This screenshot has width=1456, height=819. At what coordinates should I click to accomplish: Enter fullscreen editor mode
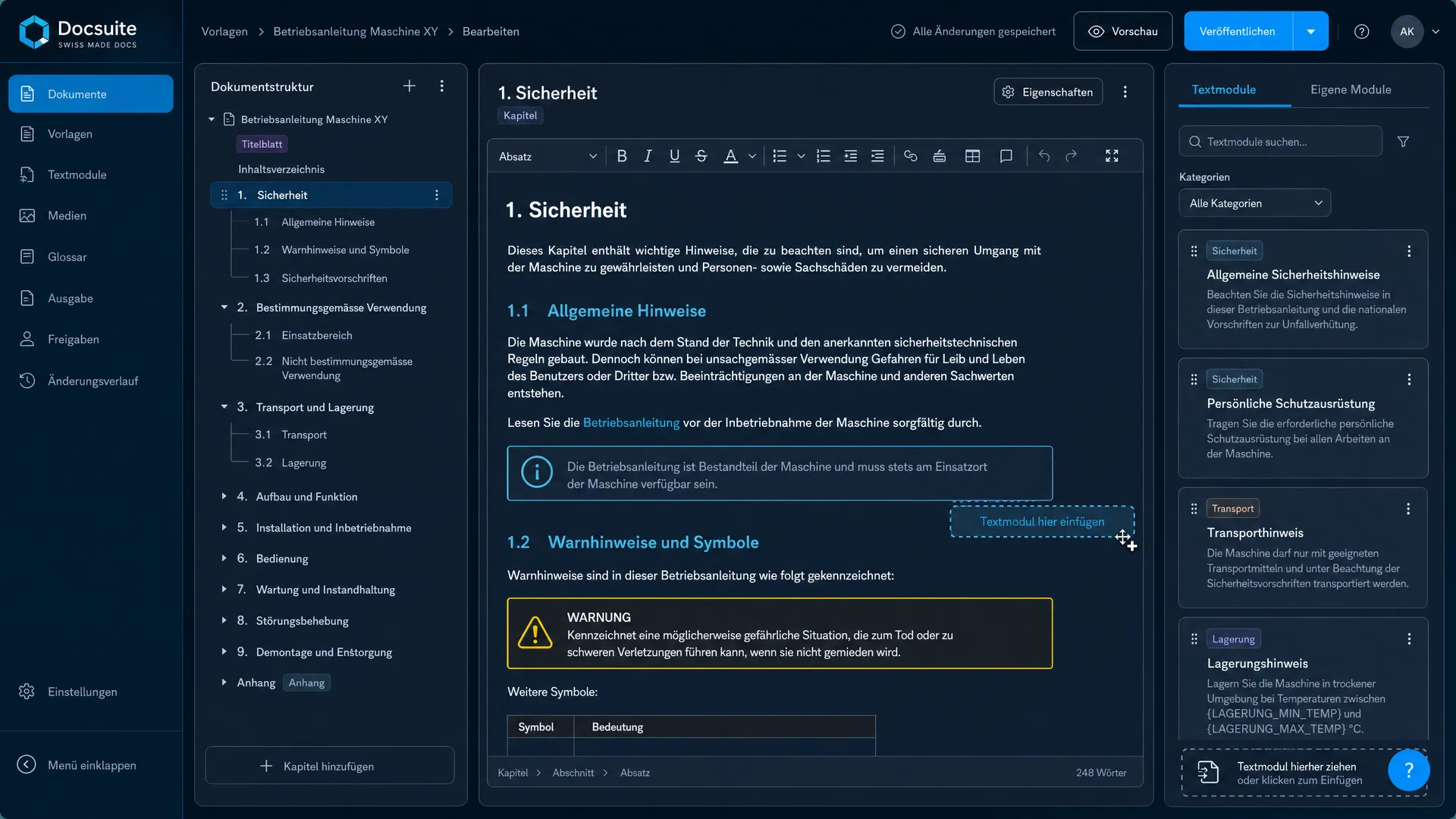click(1112, 156)
